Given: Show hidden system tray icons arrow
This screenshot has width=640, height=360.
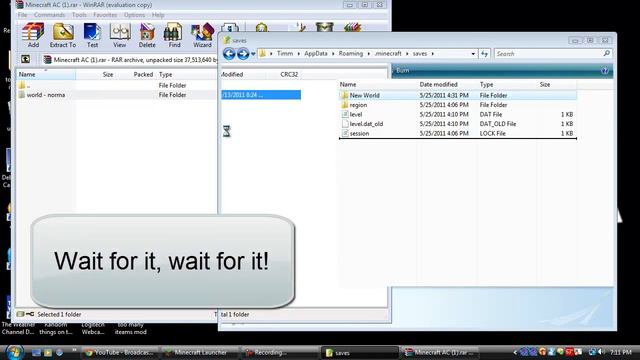Looking at the screenshot, I should coord(515,352).
